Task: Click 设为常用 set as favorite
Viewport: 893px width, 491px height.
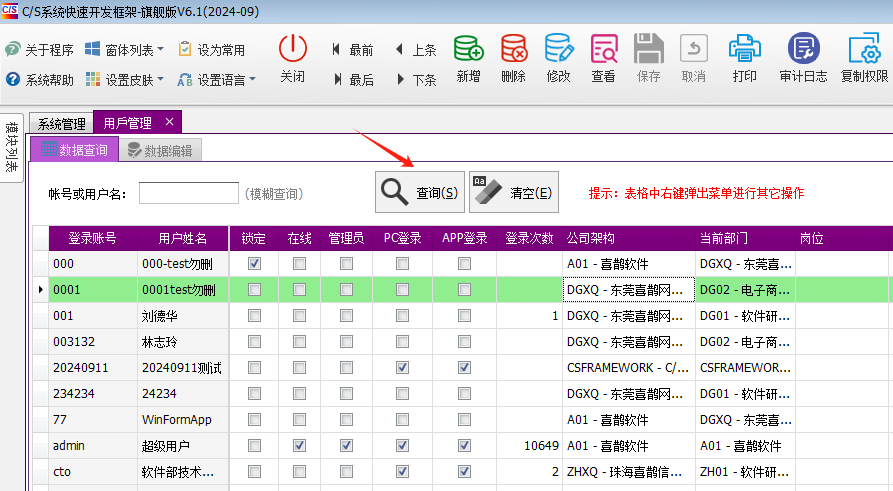Action: pos(211,50)
